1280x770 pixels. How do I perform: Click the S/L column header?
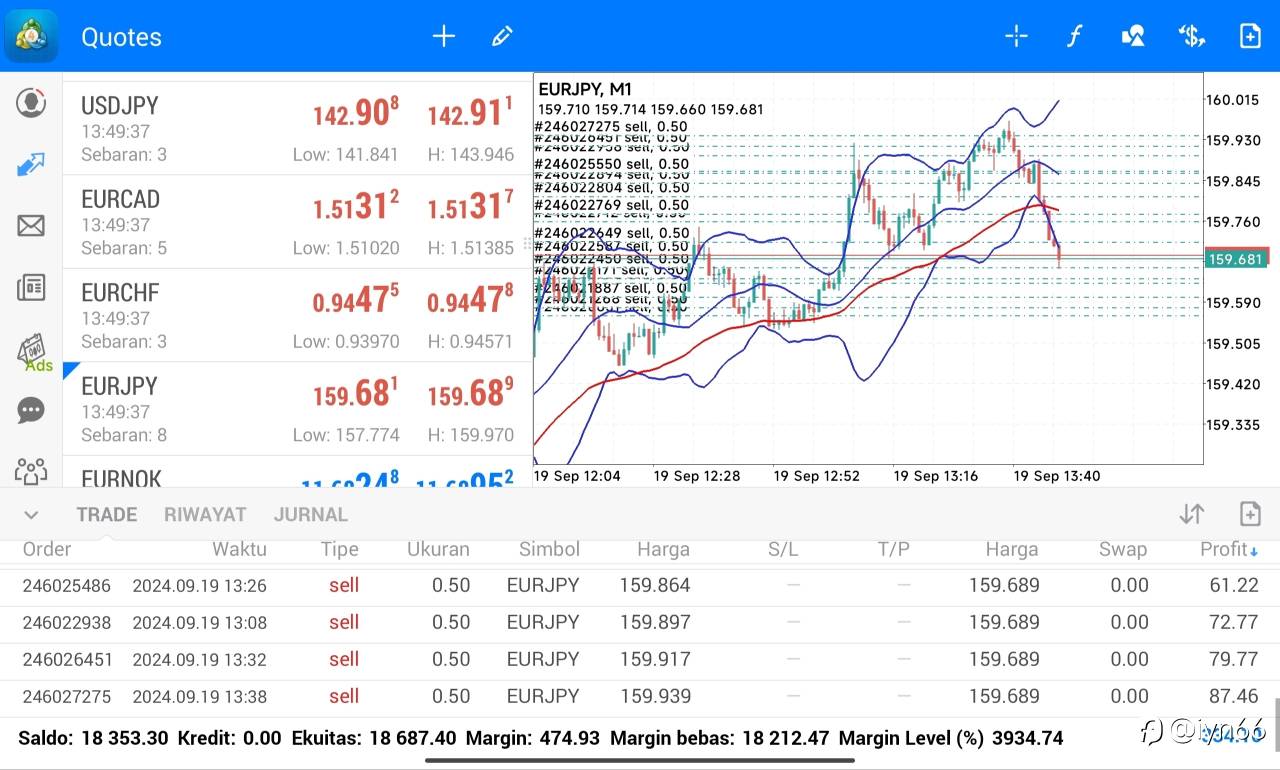click(783, 549)
